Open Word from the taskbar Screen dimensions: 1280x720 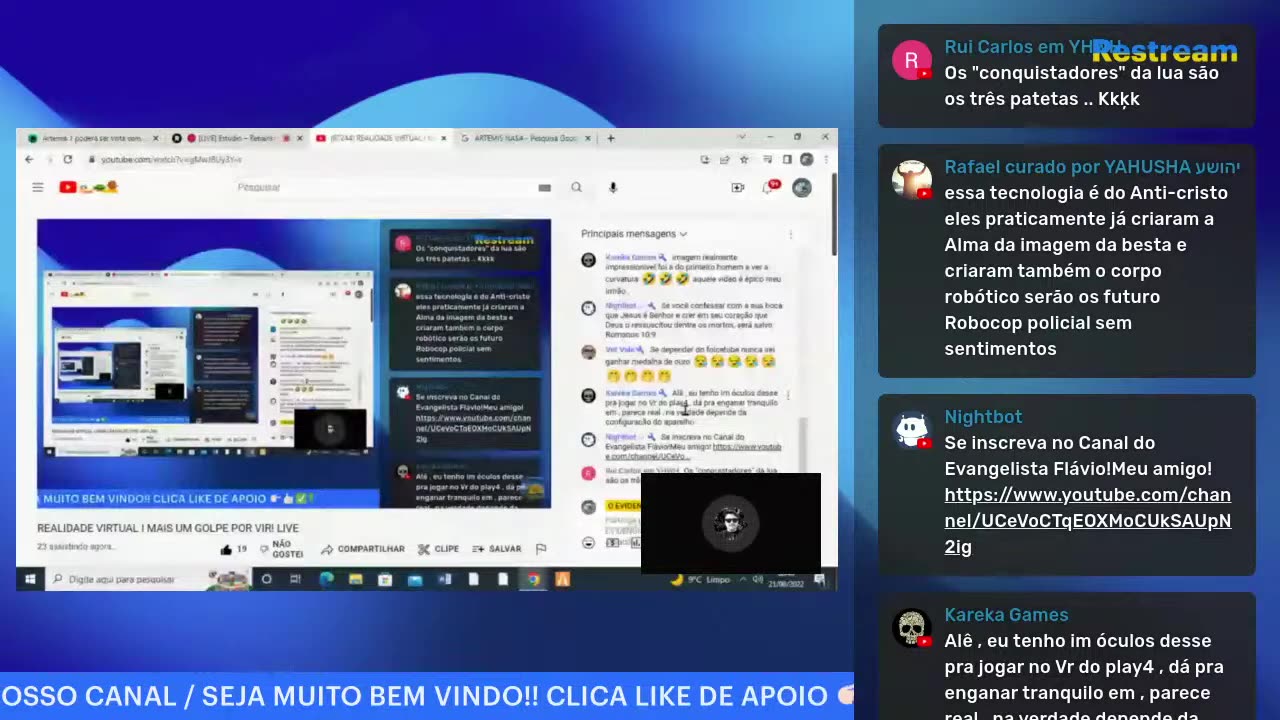tap(444, 579)
